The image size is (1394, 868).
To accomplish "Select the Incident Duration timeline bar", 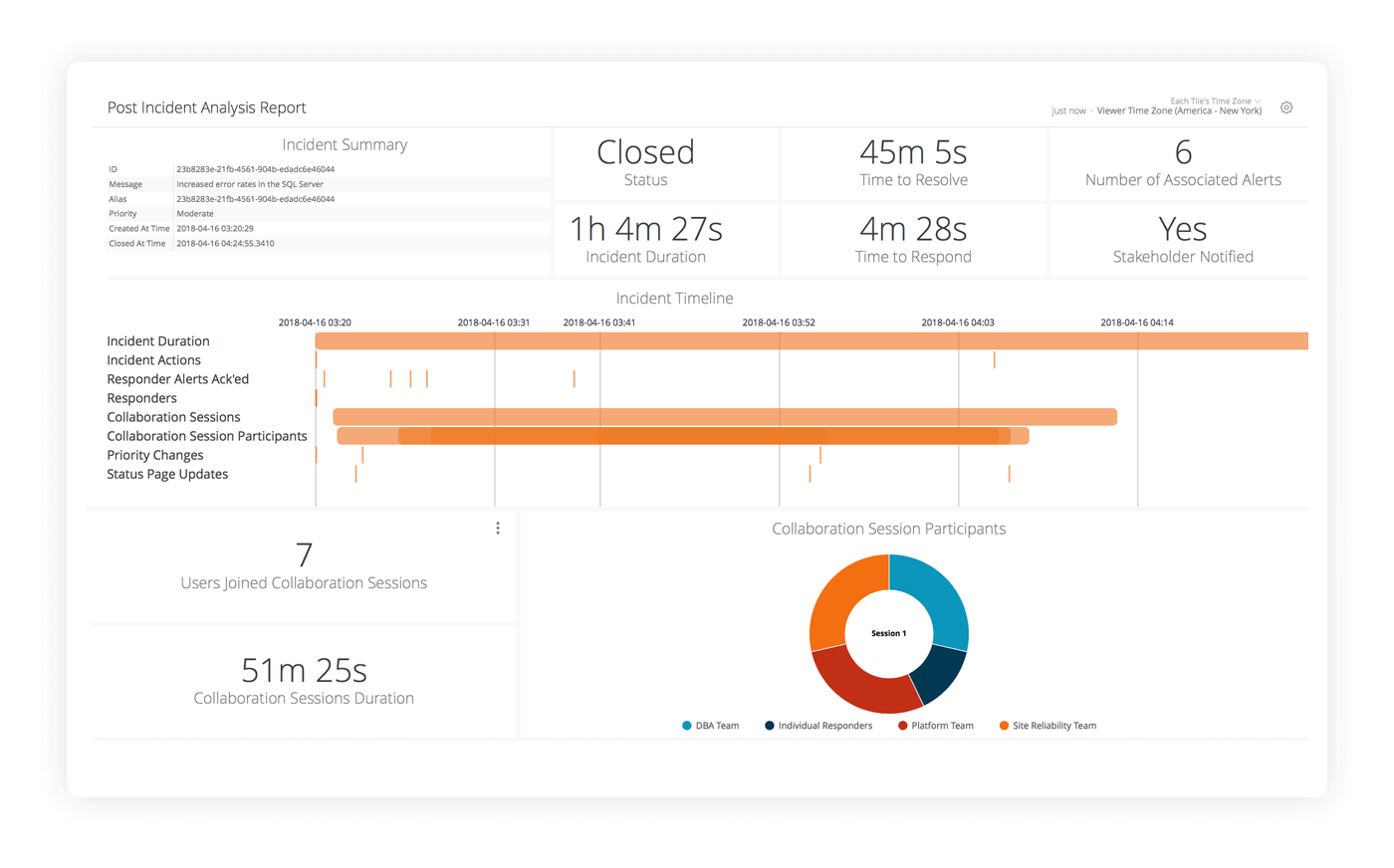I will pyautogui.click(x=812, y=341).
